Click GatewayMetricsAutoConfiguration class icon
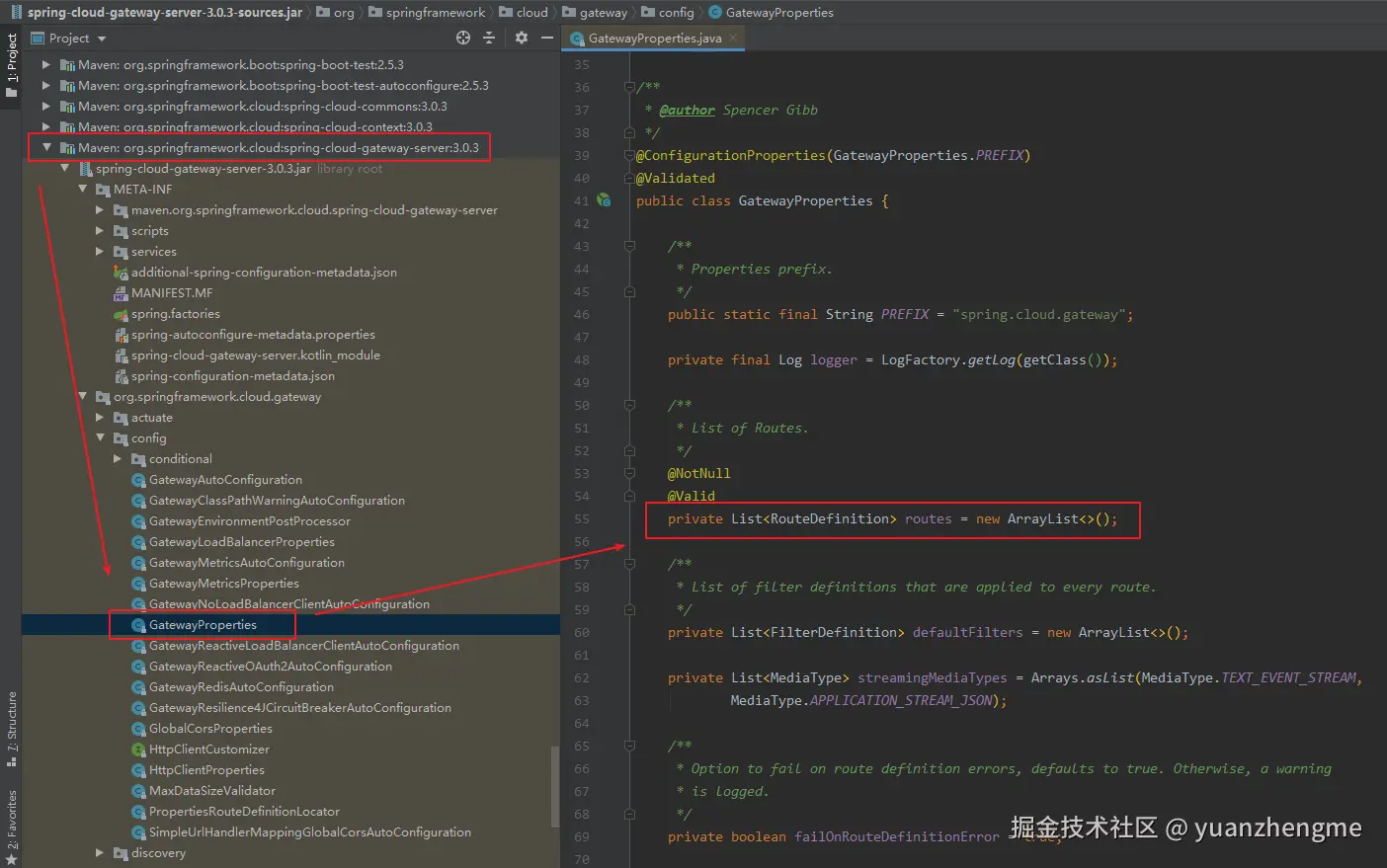 [138, 563]
